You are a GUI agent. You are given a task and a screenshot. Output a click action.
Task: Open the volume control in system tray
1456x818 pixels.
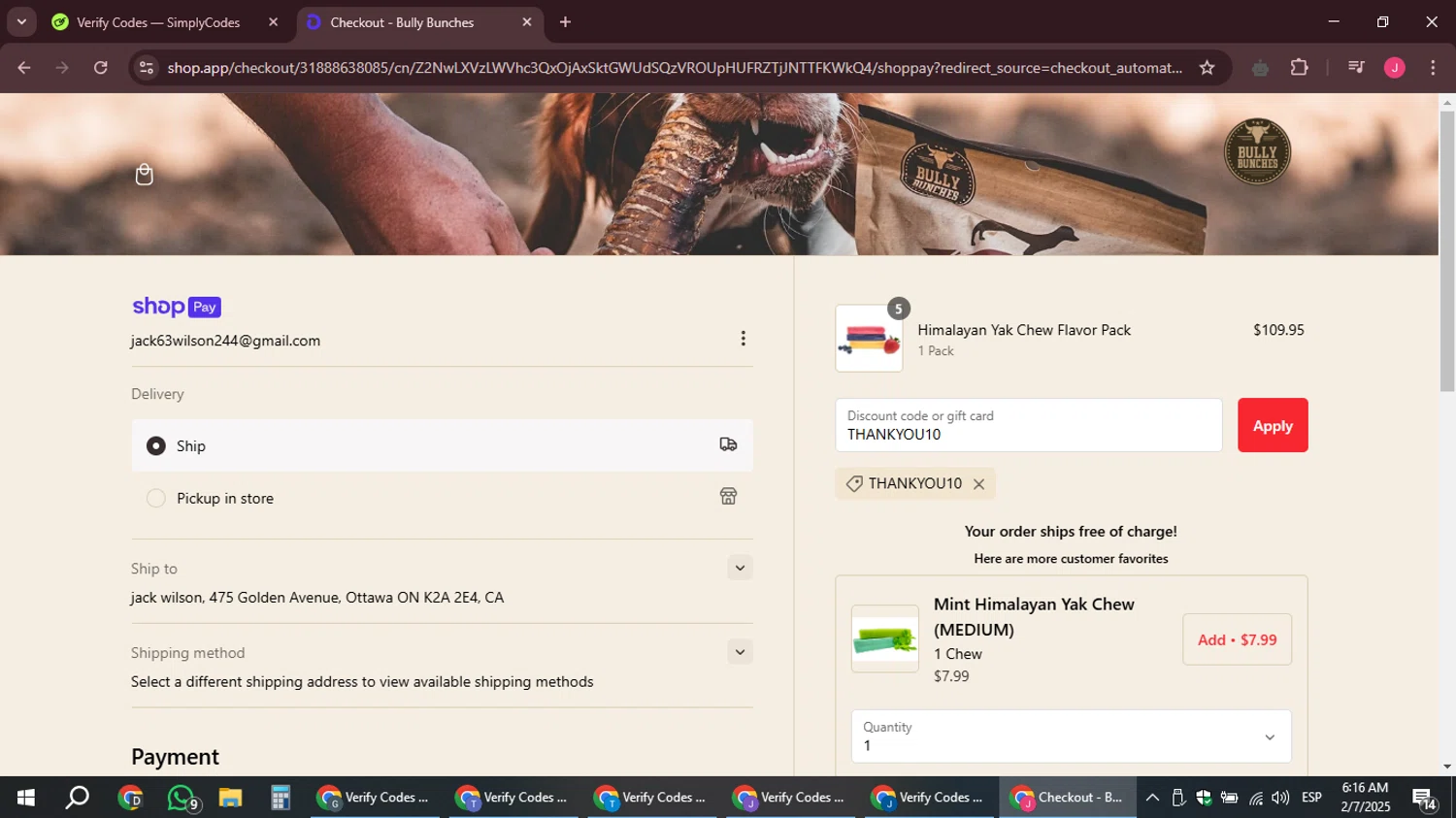[x=1280, y=798]
